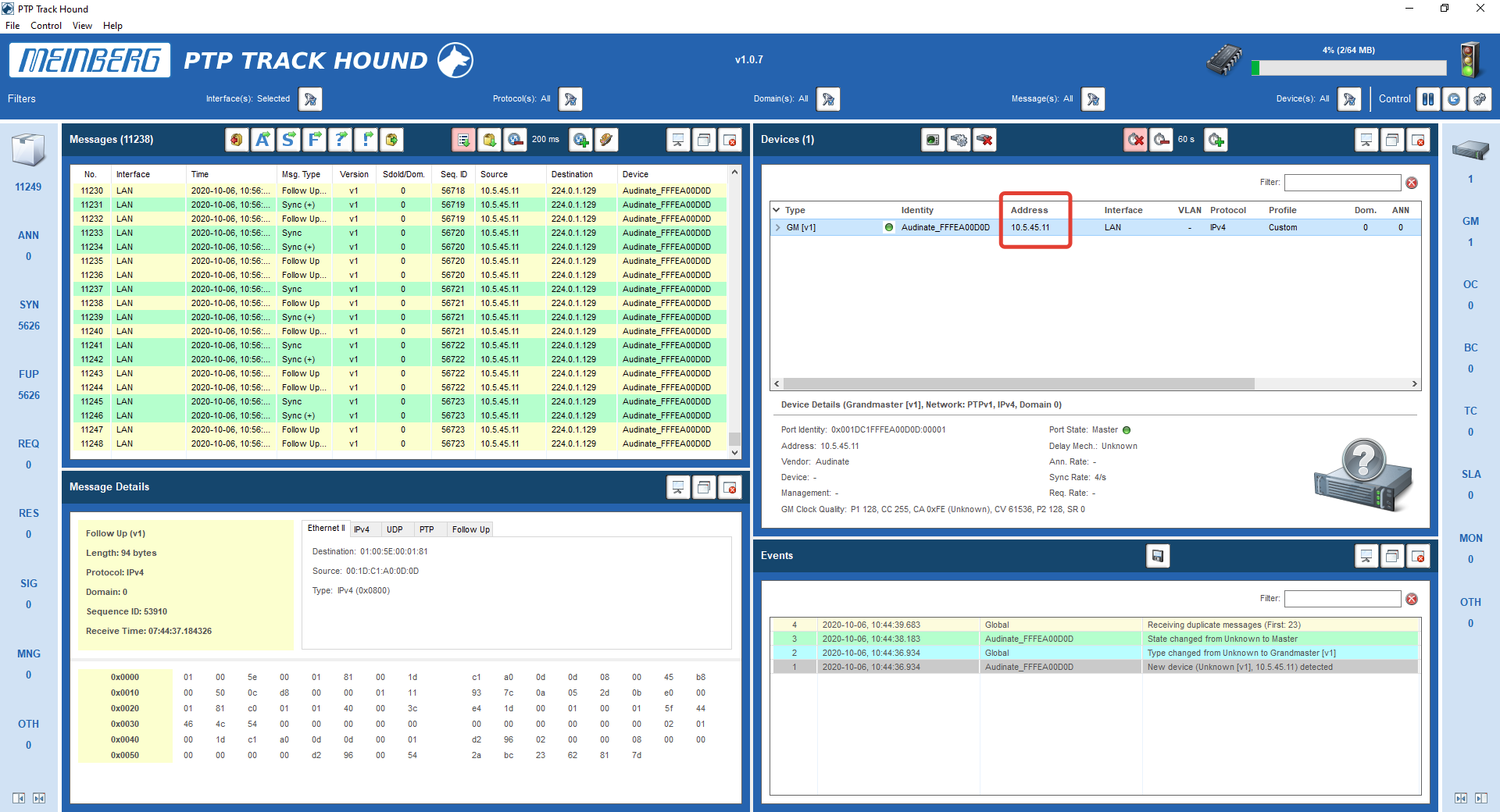This screenshot has height=812, width=1500.
Task: Detach the Messages panel into a window
Action: pyautogui.click(x=704, y=140)
